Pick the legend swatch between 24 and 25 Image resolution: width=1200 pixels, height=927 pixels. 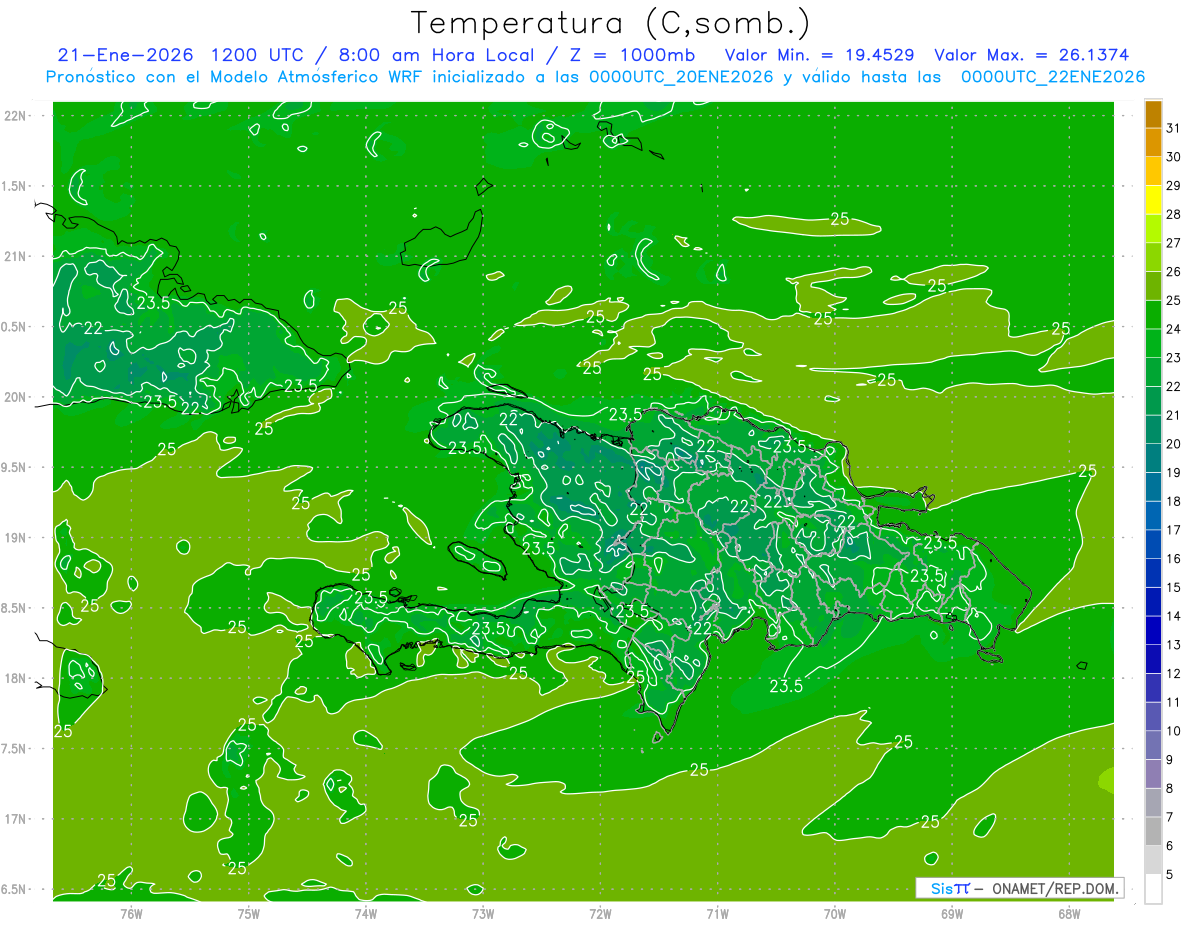coord(1153,315)
